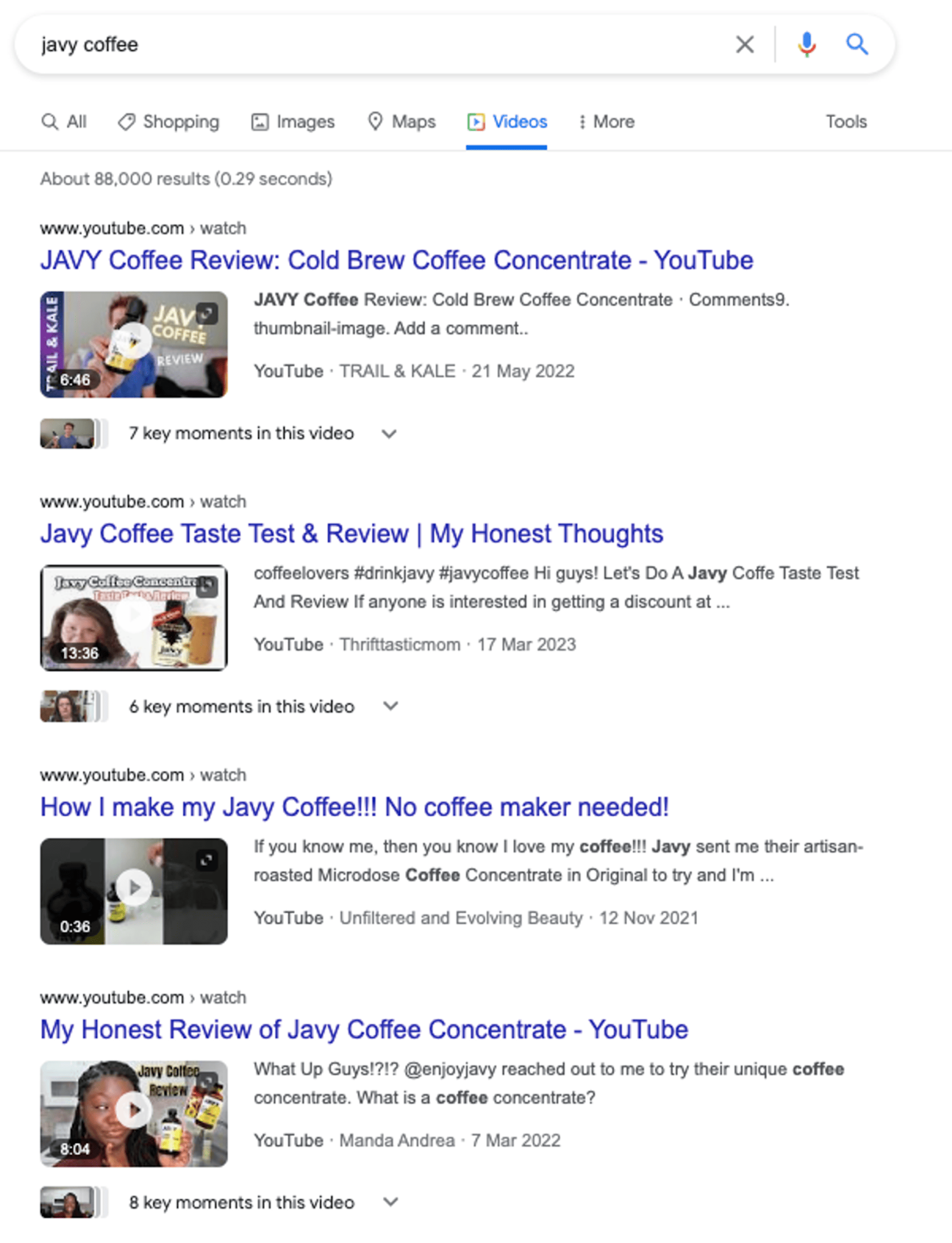
Task: Play the 0:36 video thumbnail
Action: [x=134, y=891]
